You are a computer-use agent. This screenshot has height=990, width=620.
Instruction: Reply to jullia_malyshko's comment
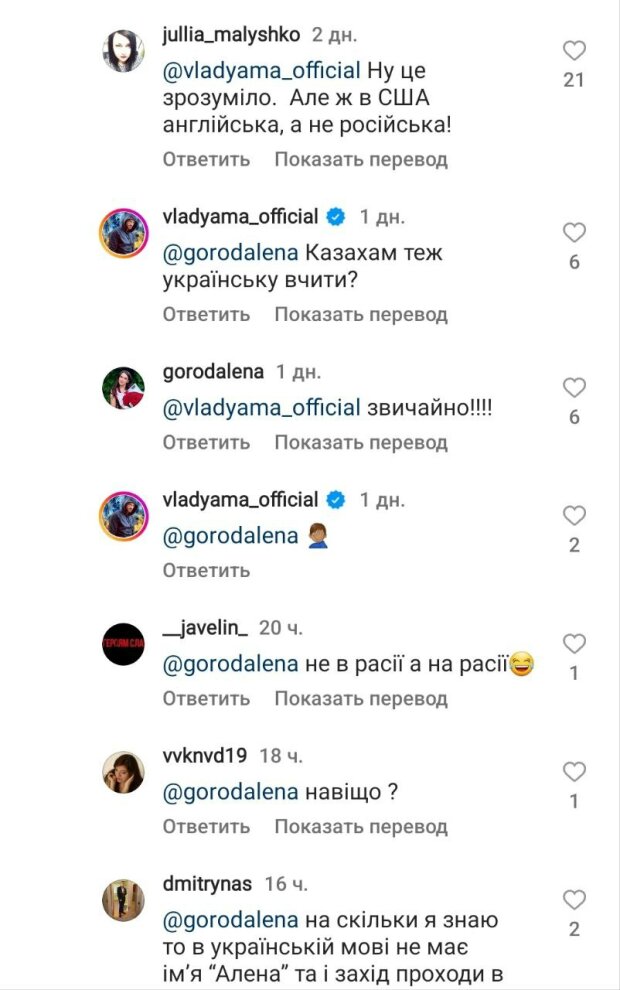click(206, 159)
